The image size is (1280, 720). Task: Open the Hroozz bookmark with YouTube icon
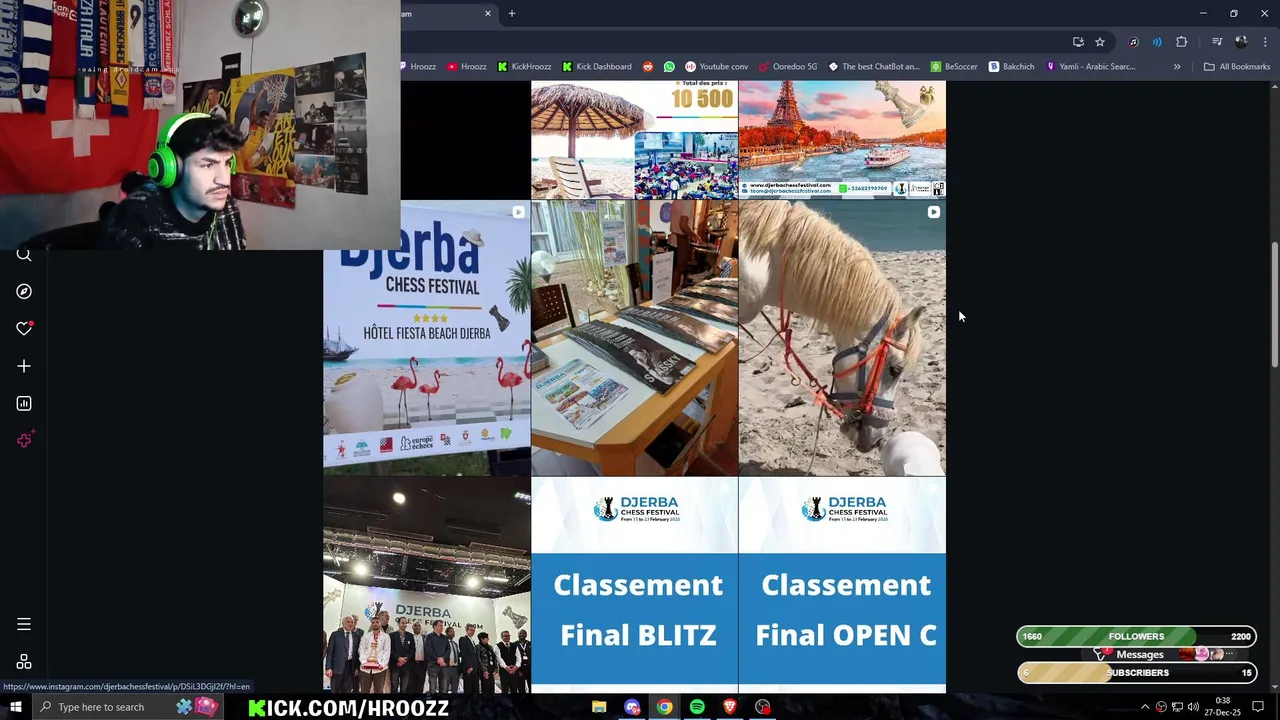(x=467, y=66)
